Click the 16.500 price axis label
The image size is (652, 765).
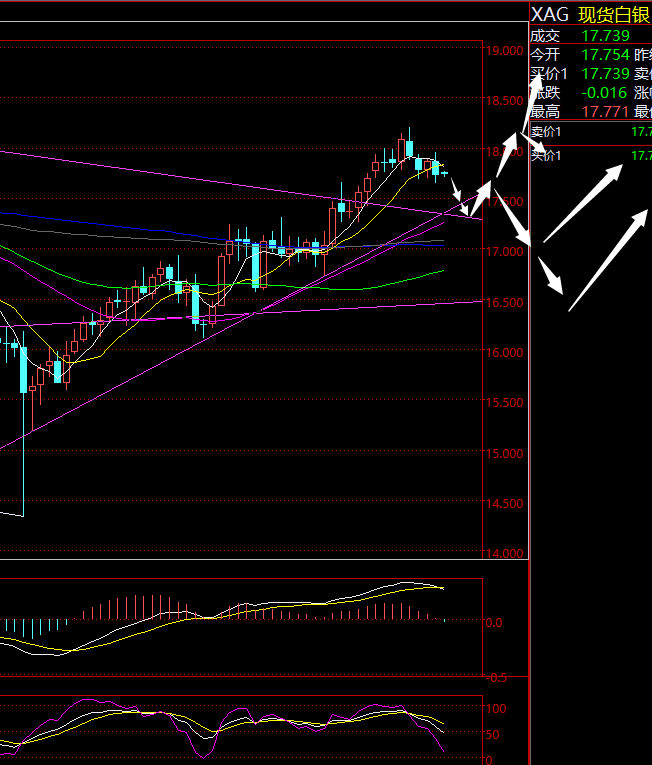click(x=504, y=302)
